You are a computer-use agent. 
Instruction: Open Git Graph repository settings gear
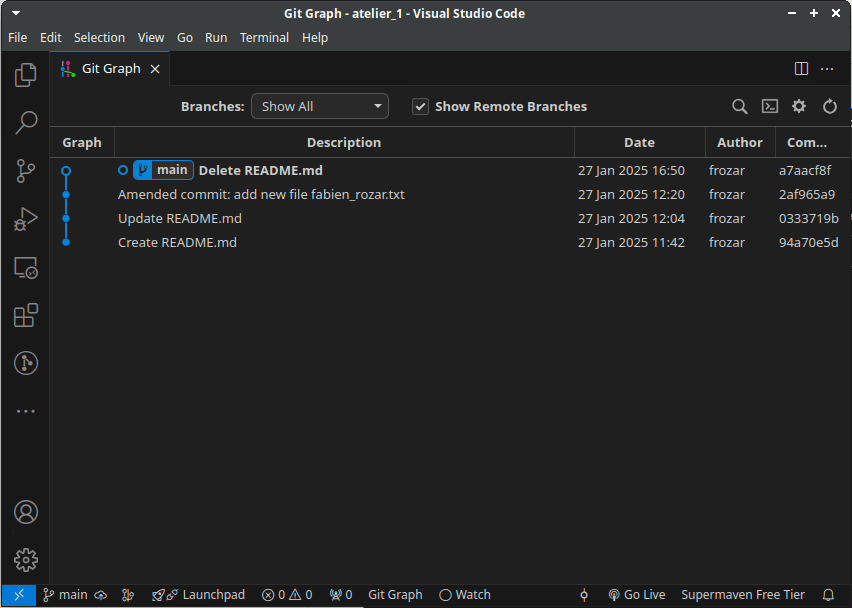[x=799, y=106]
